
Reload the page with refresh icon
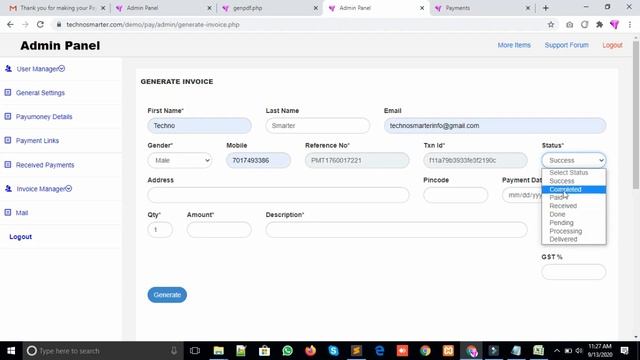(40, 24)
